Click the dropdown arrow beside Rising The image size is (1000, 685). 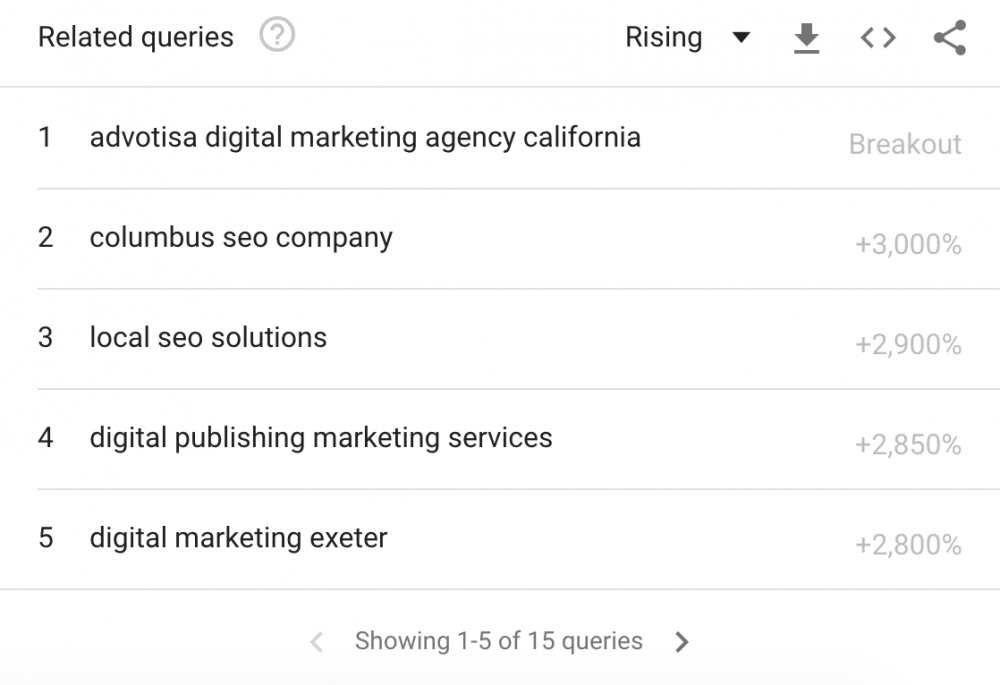(741, 38)
